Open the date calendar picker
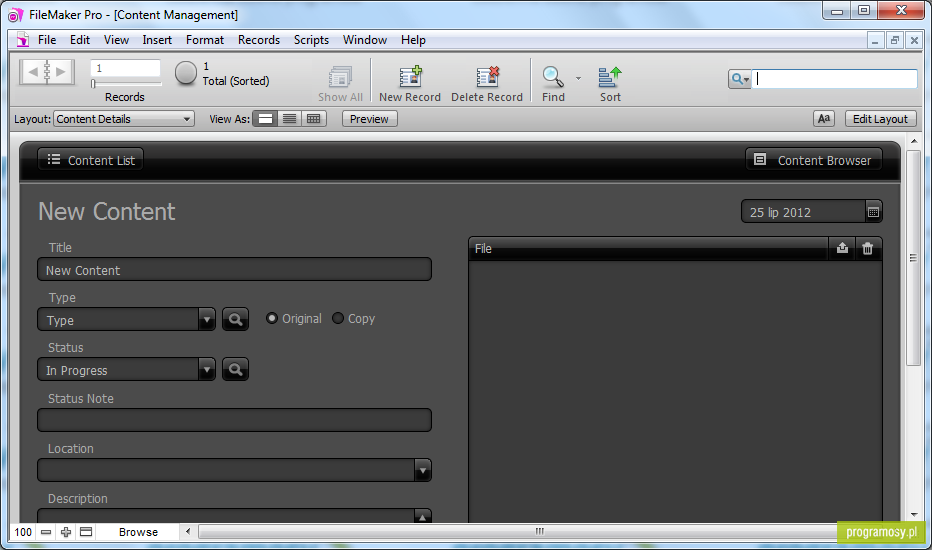 (873, 212)
